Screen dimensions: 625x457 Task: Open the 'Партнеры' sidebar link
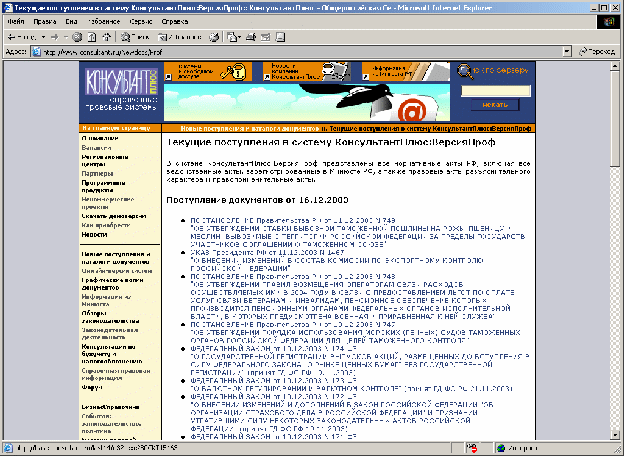(98, 174)
